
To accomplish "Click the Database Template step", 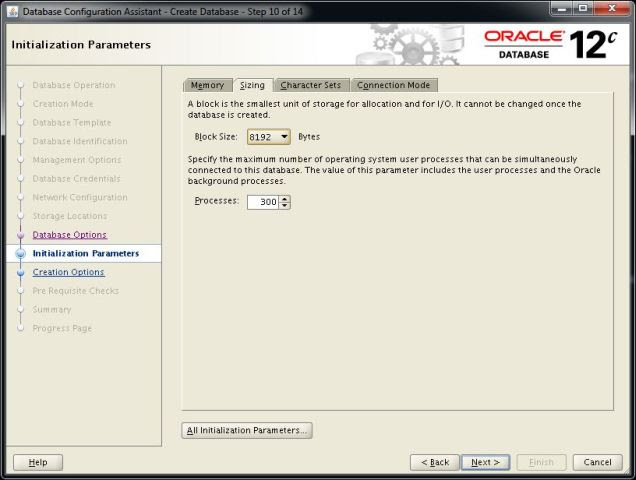I will [72, 123].
